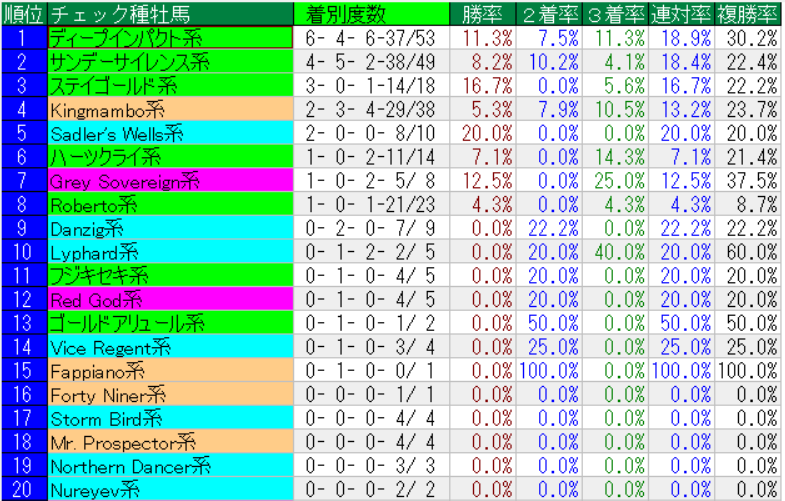
Task: Click the サンデーサイレンス系 cell
Action: tap(170, 62)
